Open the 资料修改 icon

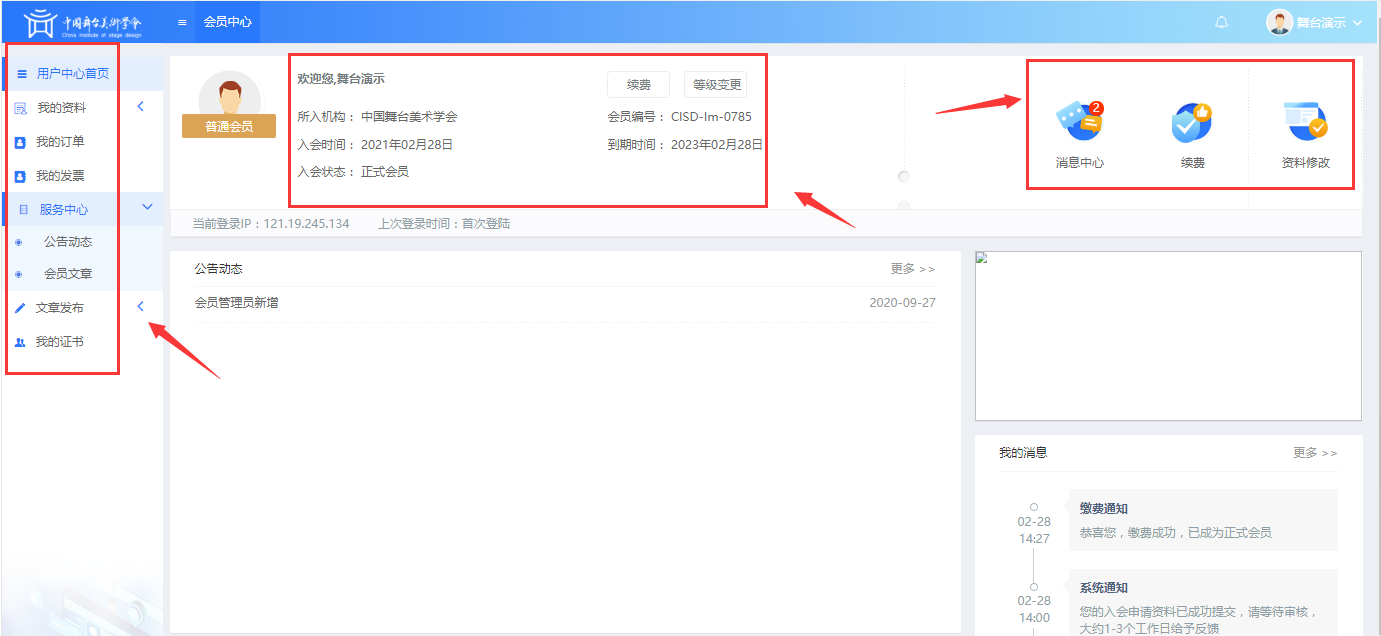pyautogui.click(x=1305, y=122)
